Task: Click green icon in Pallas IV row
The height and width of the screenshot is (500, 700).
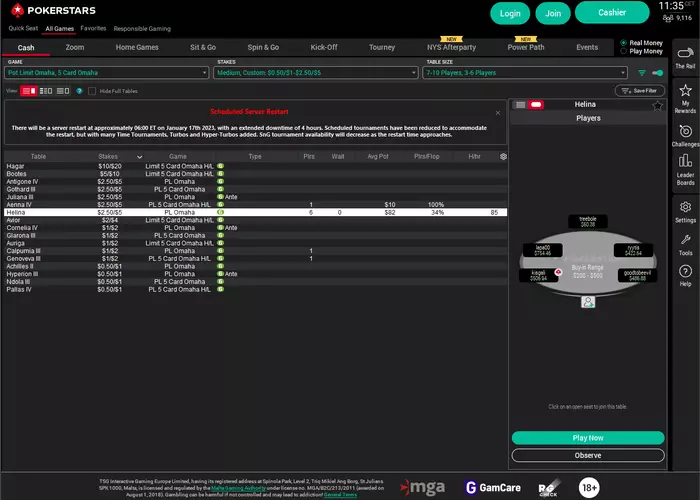Action: coord(220,289)
